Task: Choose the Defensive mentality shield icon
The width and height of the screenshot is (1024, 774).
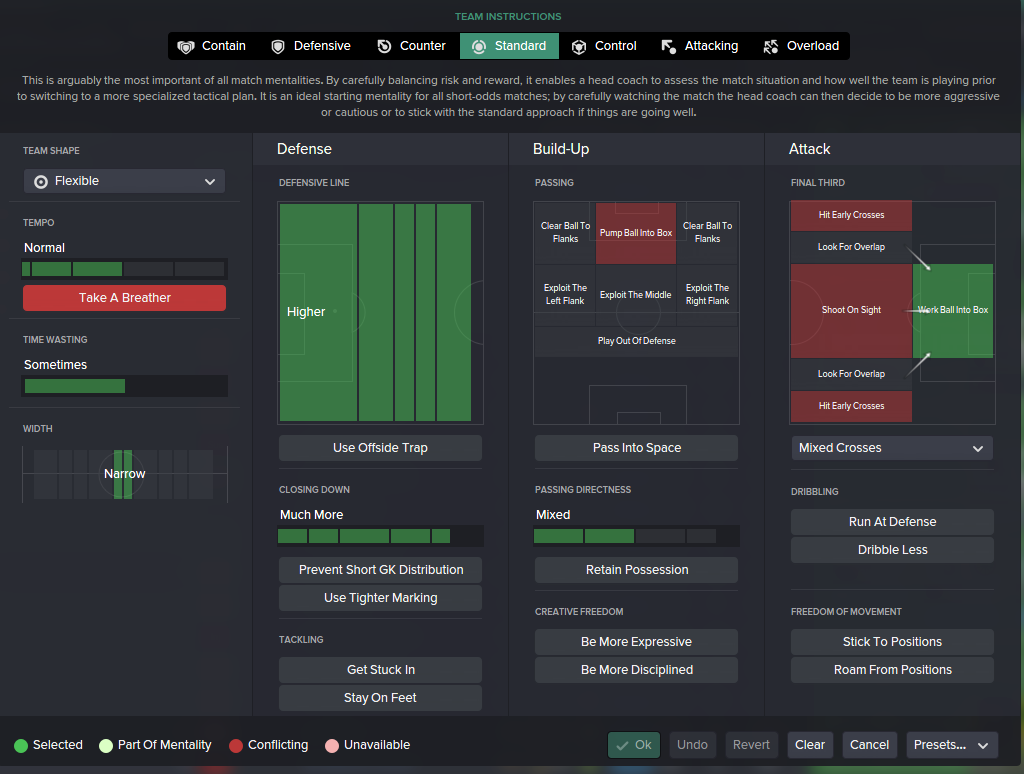Action: tap(278, 46)
